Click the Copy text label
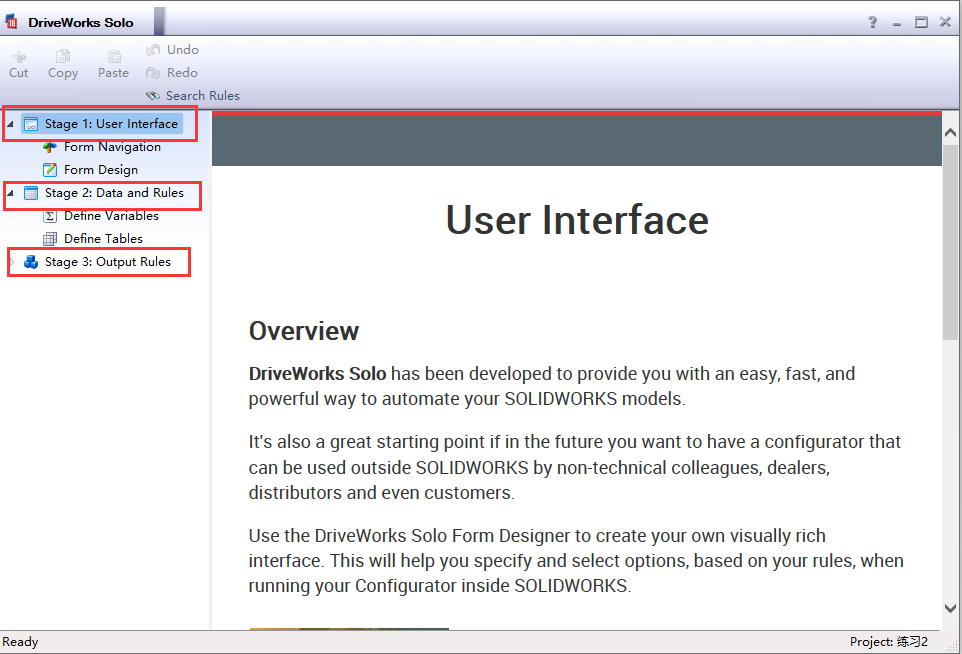 [63, 73]
